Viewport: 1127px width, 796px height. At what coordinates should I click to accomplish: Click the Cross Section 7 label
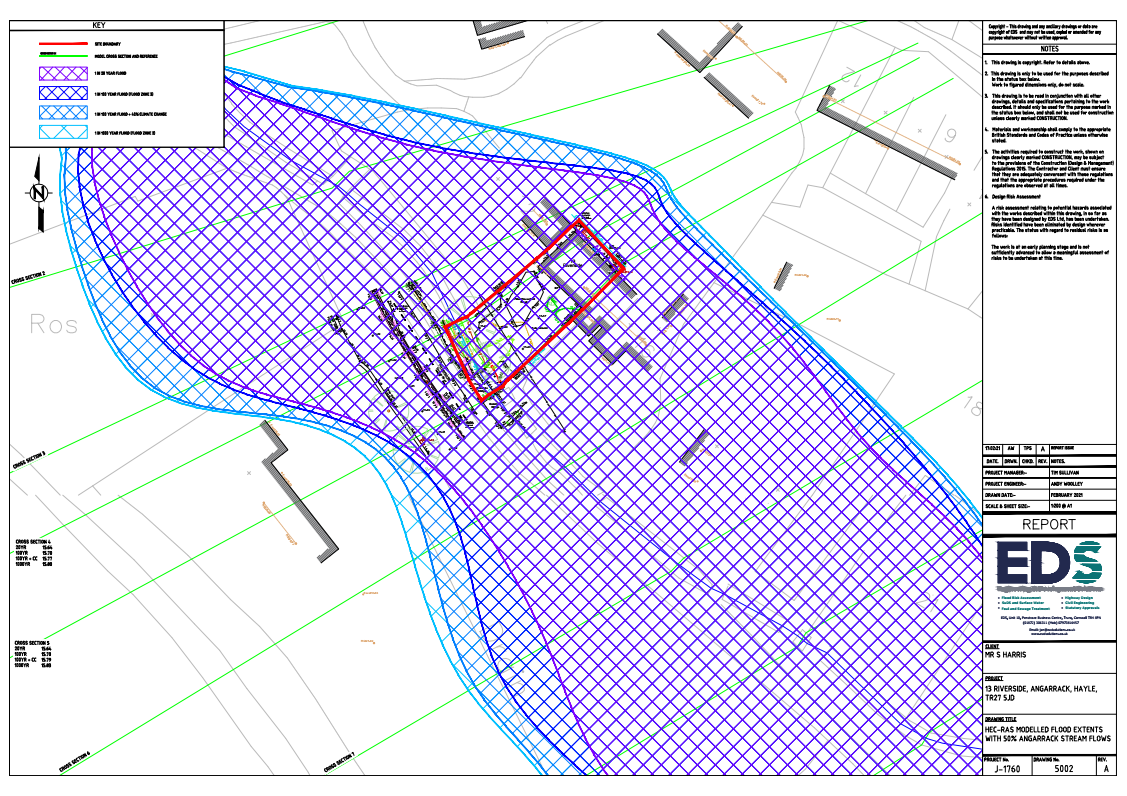coord(340,761)
